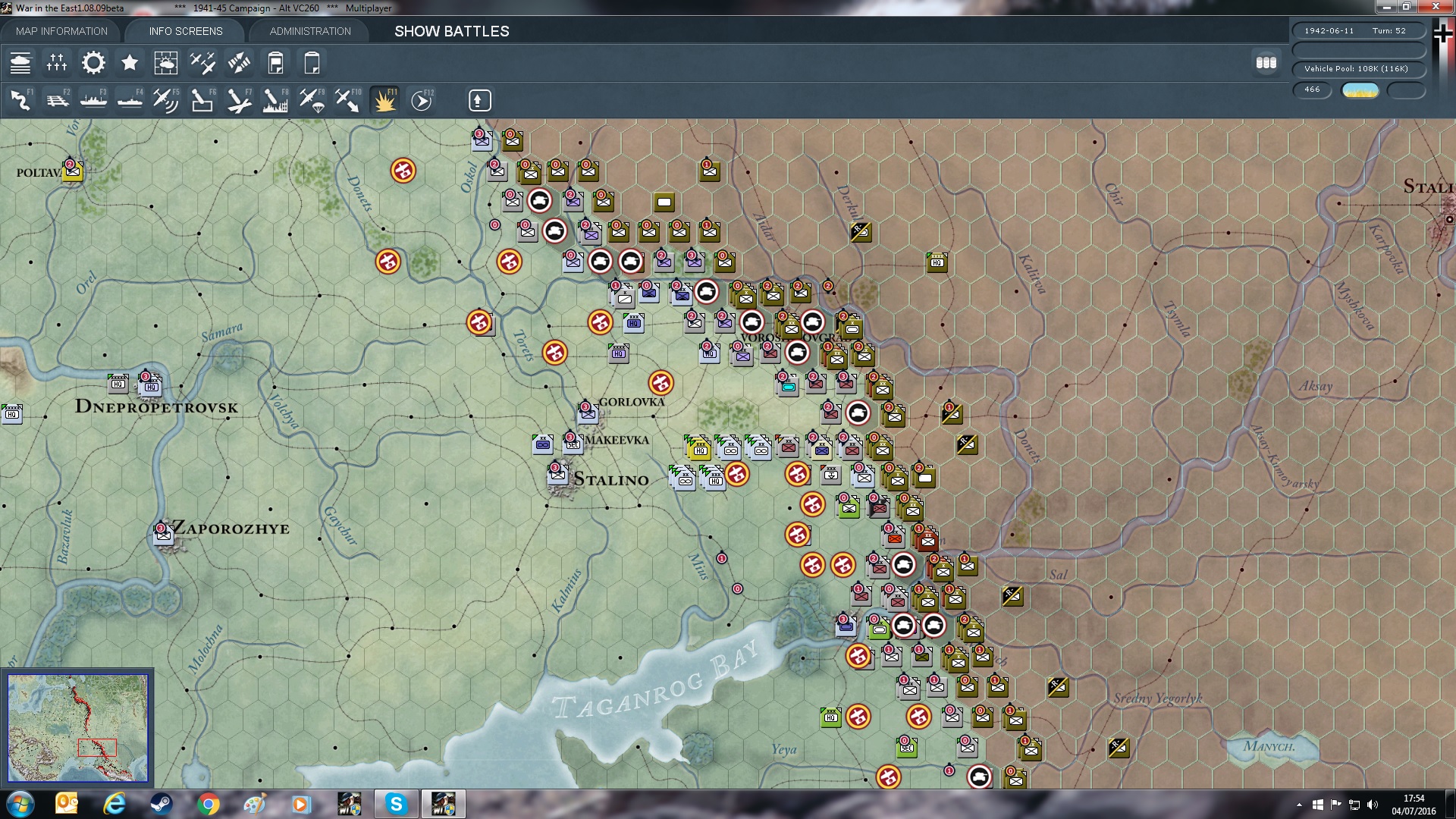Switch to the Info Screens tab

point(186,31)
